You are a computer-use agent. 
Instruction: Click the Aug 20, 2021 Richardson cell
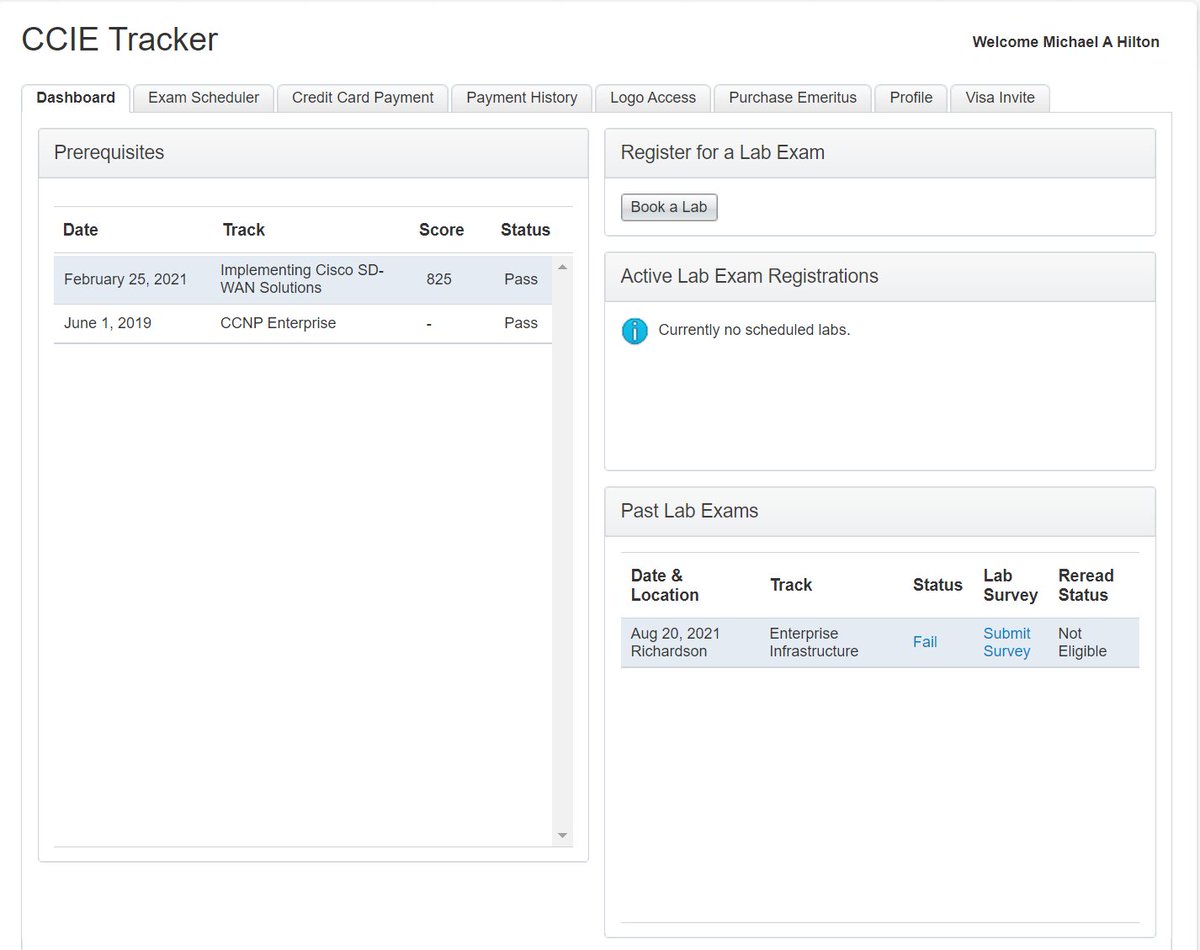tap(675, 642)
